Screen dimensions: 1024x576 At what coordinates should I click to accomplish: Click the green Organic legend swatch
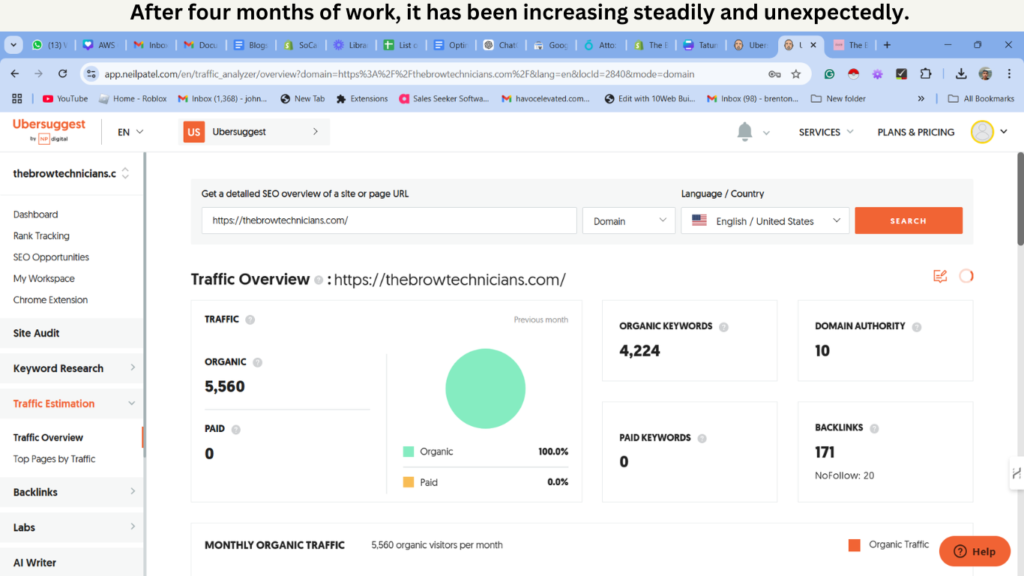point(408,452)
